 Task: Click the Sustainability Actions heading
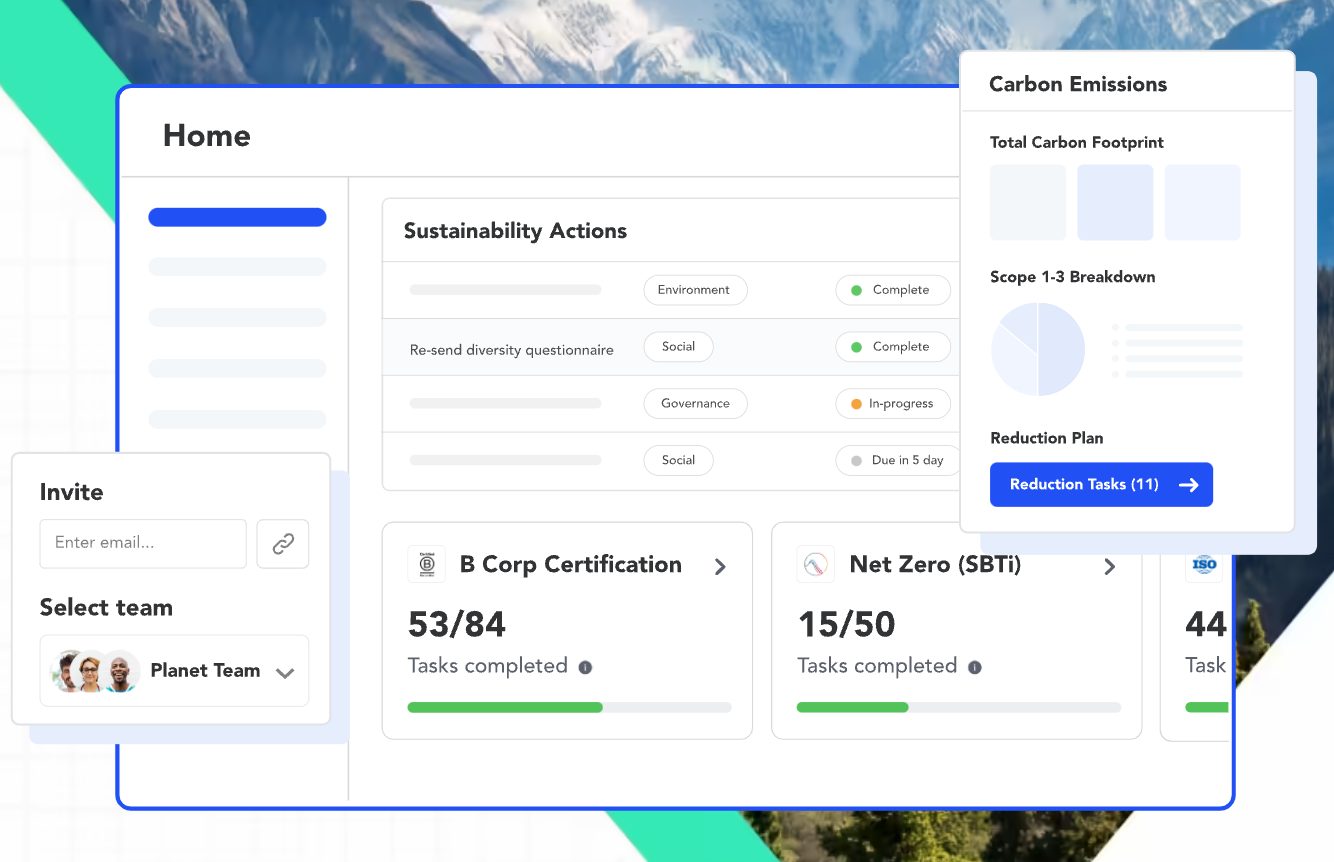click(515, 231)
